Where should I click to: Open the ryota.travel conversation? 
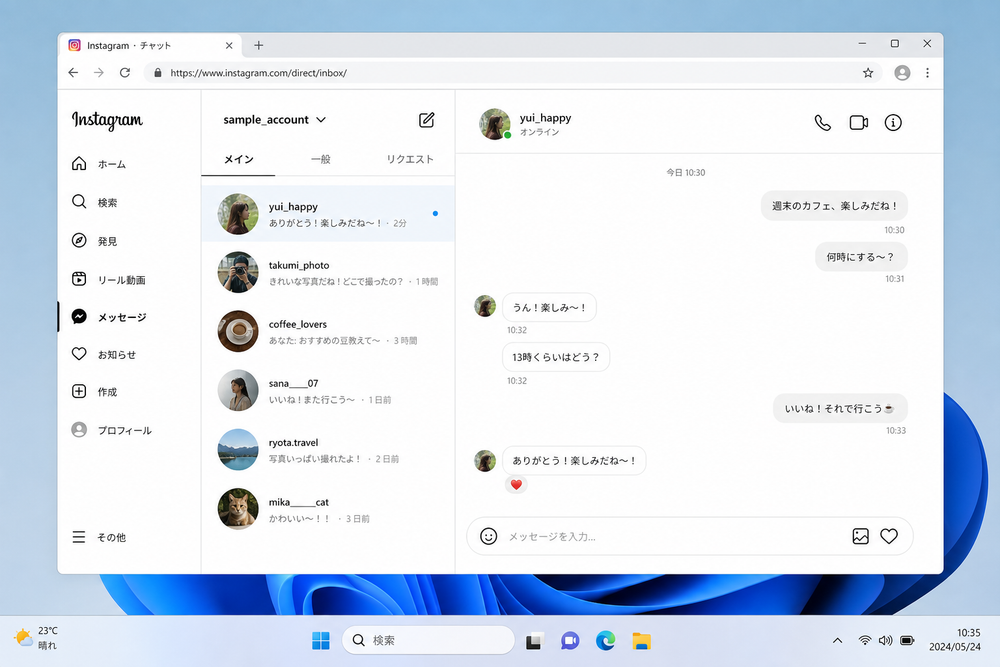328,450
